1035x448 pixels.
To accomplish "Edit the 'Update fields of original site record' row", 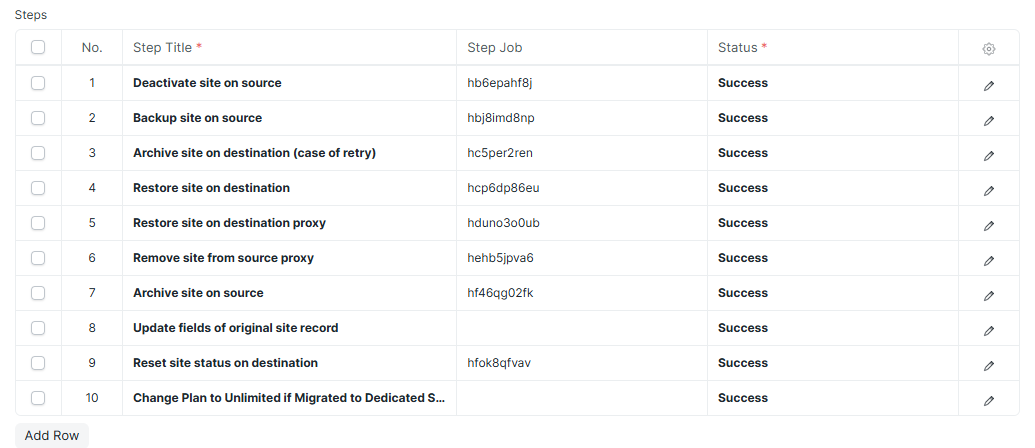I will point(988,331).
